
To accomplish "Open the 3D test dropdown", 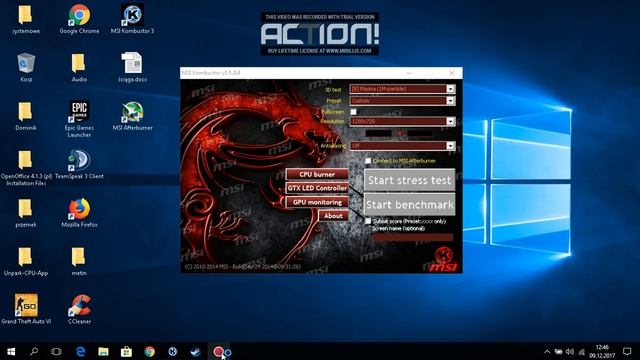I will point(402,89).
